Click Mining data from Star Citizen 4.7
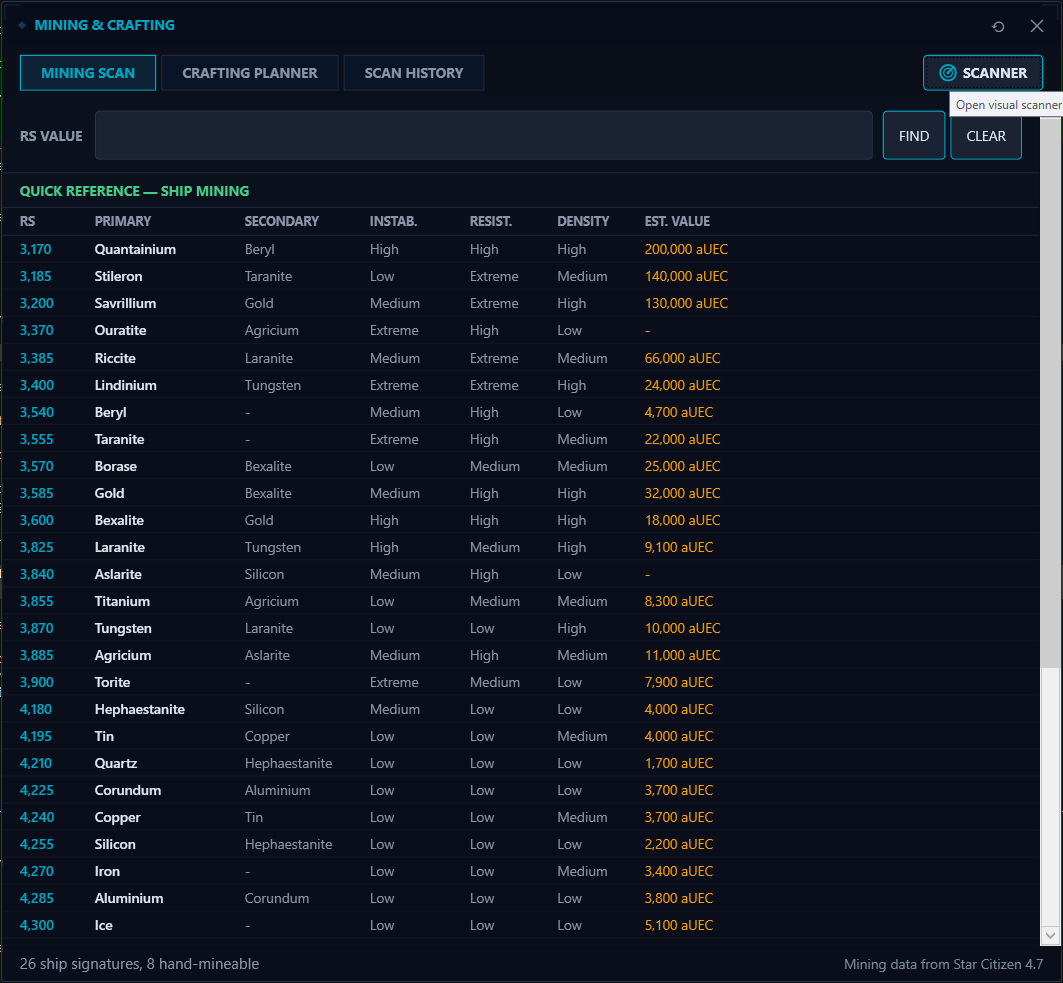1063x983 pixels. (x=943, y=964)
